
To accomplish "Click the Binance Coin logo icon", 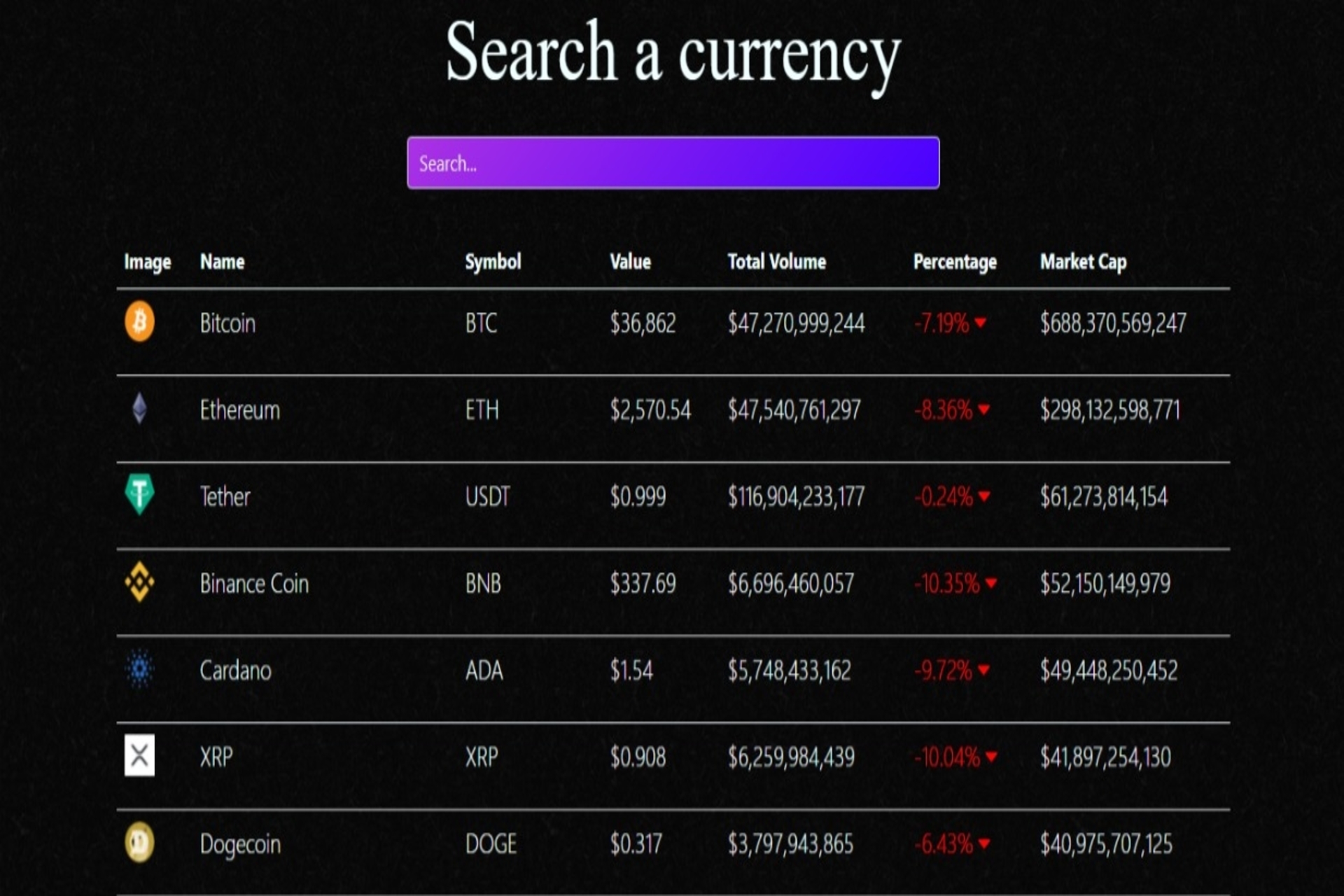I will [139, 582].
